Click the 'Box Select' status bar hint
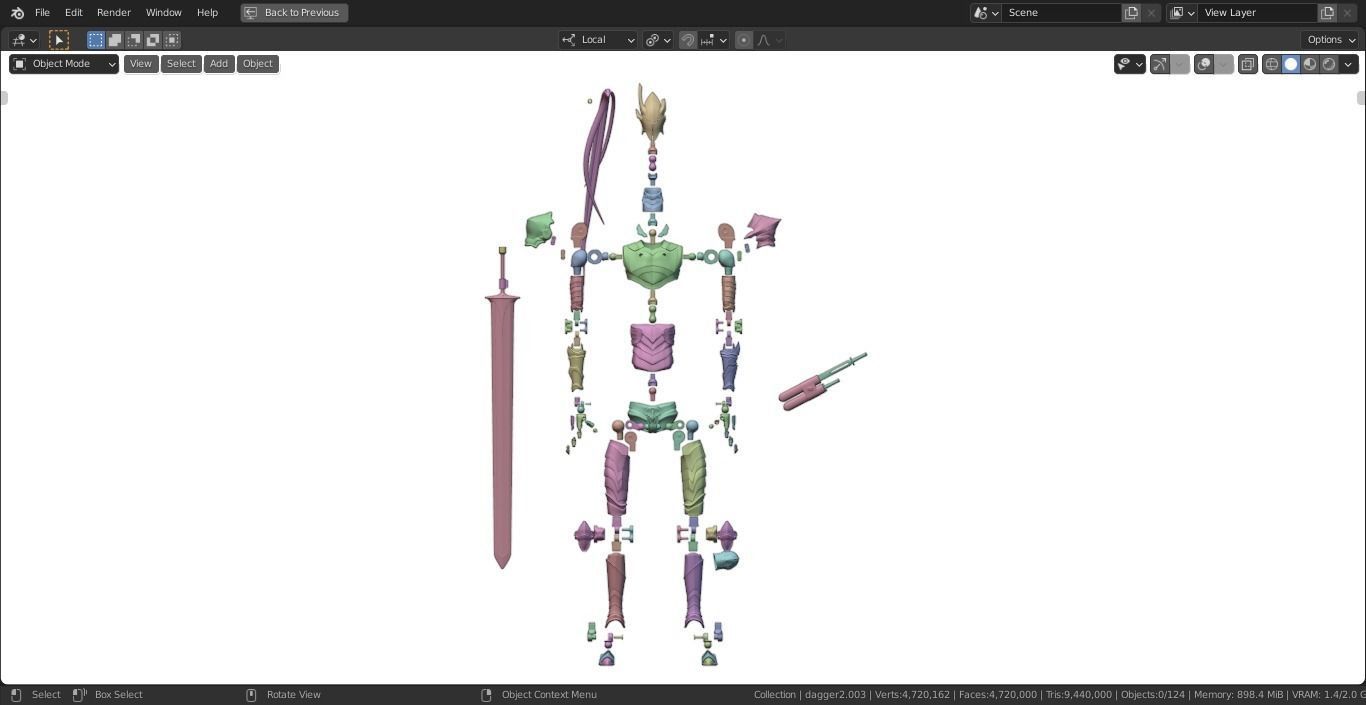Viewport: 1366px width, 705px height. click(x=118, y=695)
